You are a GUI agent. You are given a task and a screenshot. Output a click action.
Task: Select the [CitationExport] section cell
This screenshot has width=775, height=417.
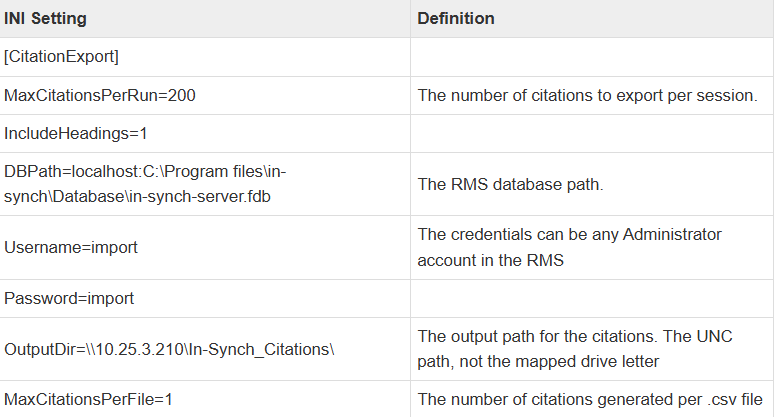coord(62,57)
